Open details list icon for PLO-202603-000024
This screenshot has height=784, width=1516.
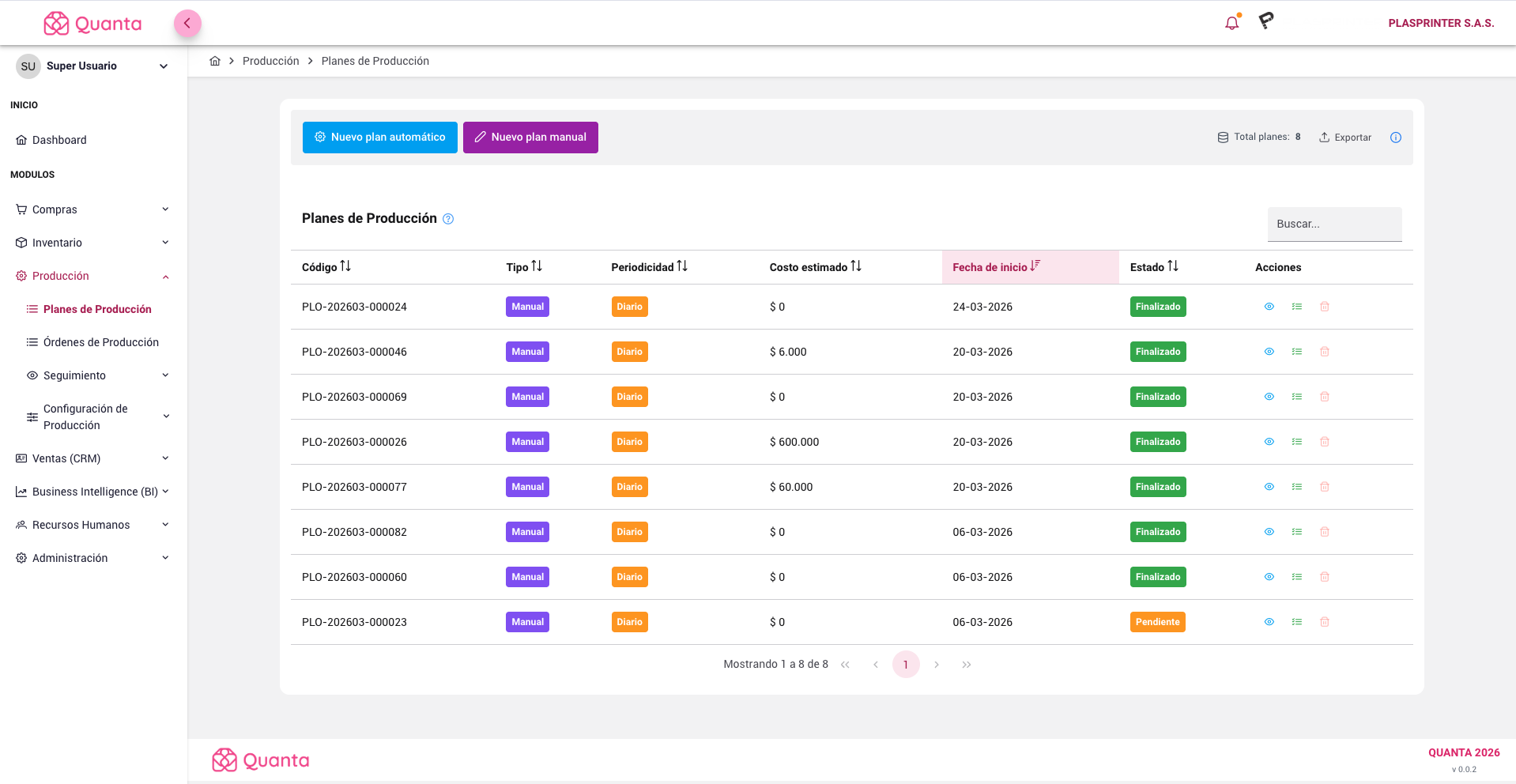coord(1297,307)
